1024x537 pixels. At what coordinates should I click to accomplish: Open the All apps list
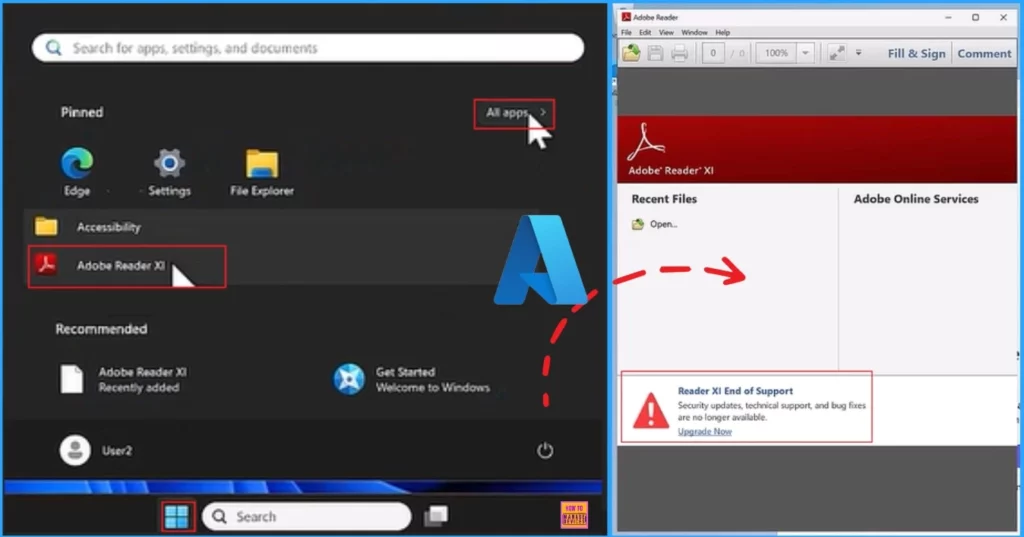[515, 113]
